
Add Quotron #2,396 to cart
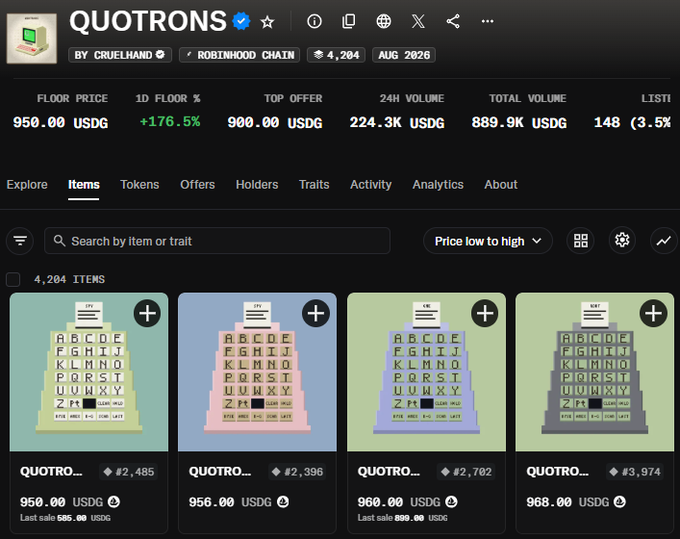(316, 313)
